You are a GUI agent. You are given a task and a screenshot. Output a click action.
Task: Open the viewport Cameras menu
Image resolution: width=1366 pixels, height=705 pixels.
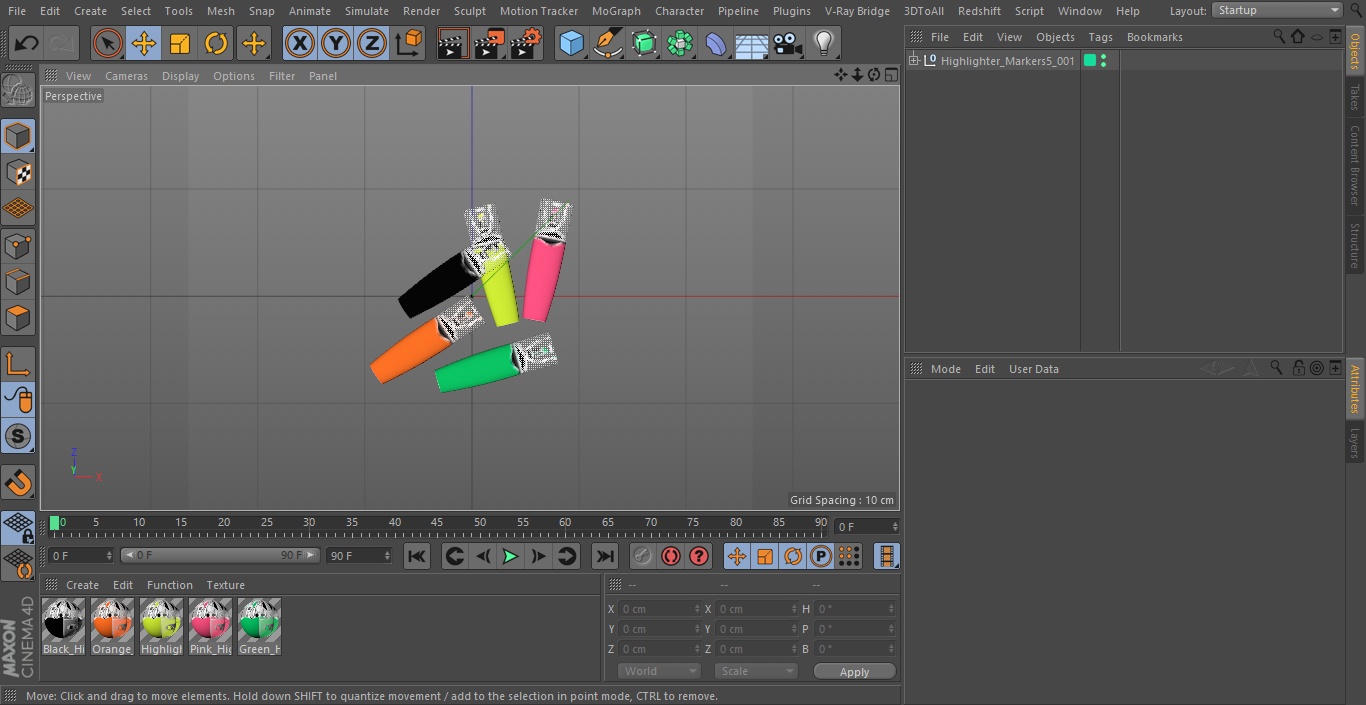126,76
